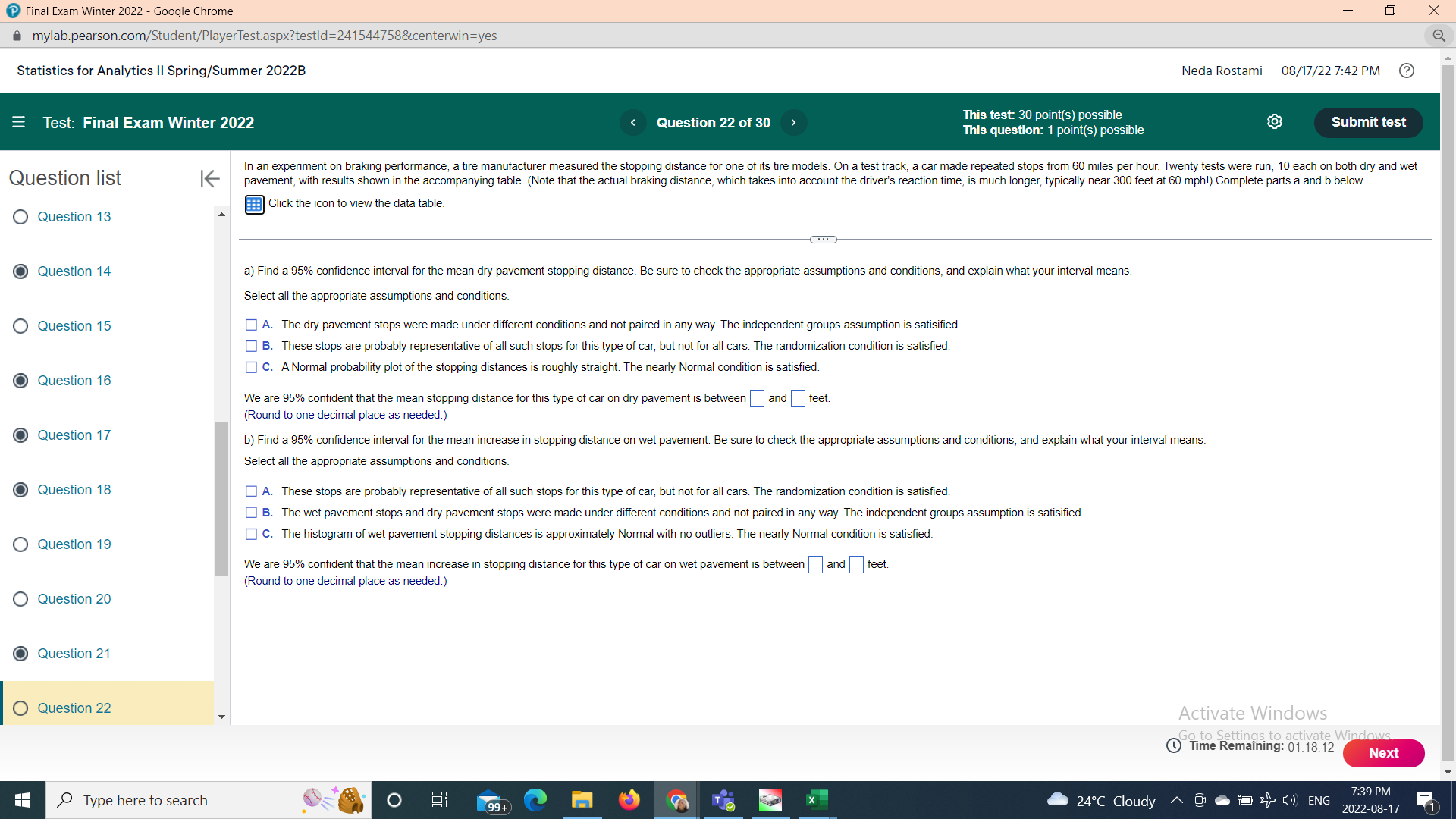
Task: Open Microsoft Teams from the taskbar
Action: [x=723, y=799]
